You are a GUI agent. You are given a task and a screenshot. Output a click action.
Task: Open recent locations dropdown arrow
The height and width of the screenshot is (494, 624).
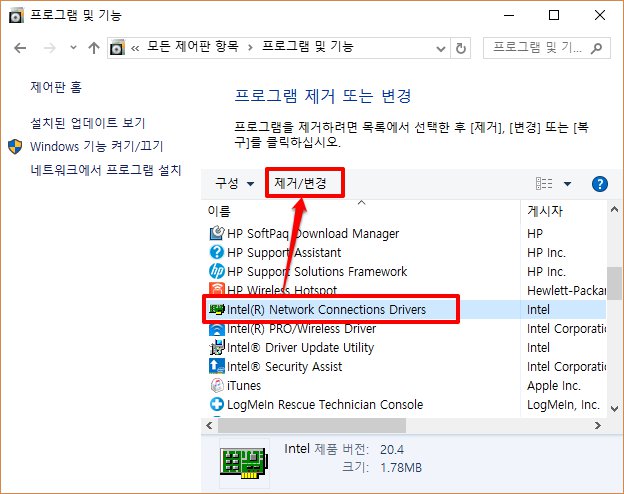pyautogui.click(x=73, y=48)
